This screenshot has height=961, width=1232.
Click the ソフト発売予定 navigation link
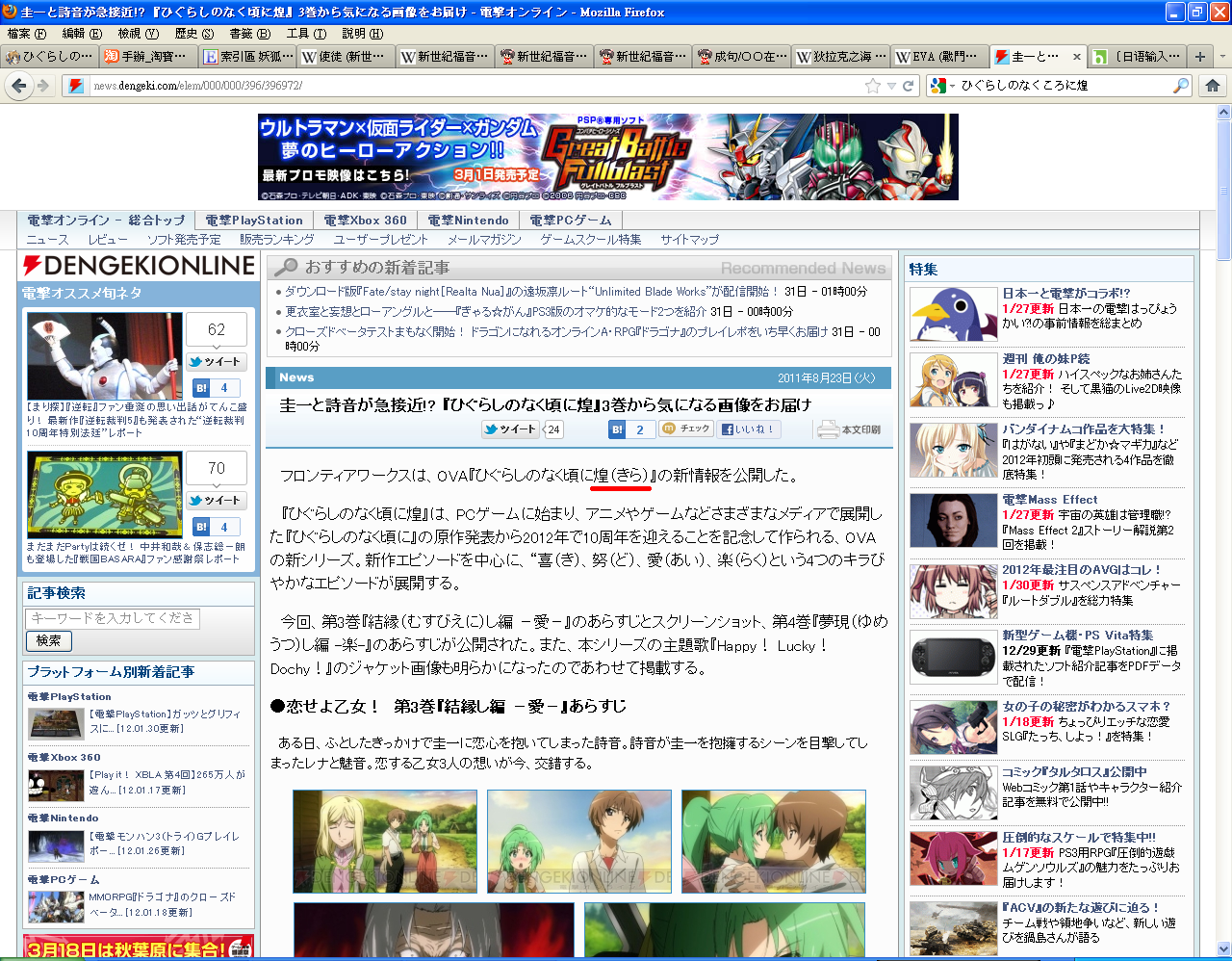click(x=184, y=240)
